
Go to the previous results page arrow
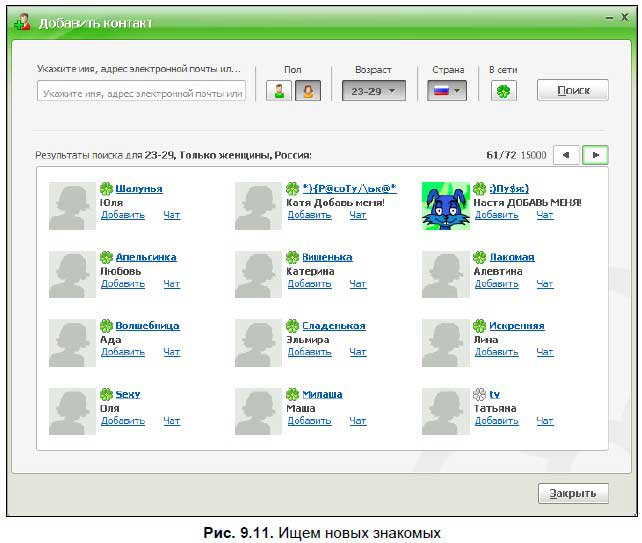click(x=566, y=155)
